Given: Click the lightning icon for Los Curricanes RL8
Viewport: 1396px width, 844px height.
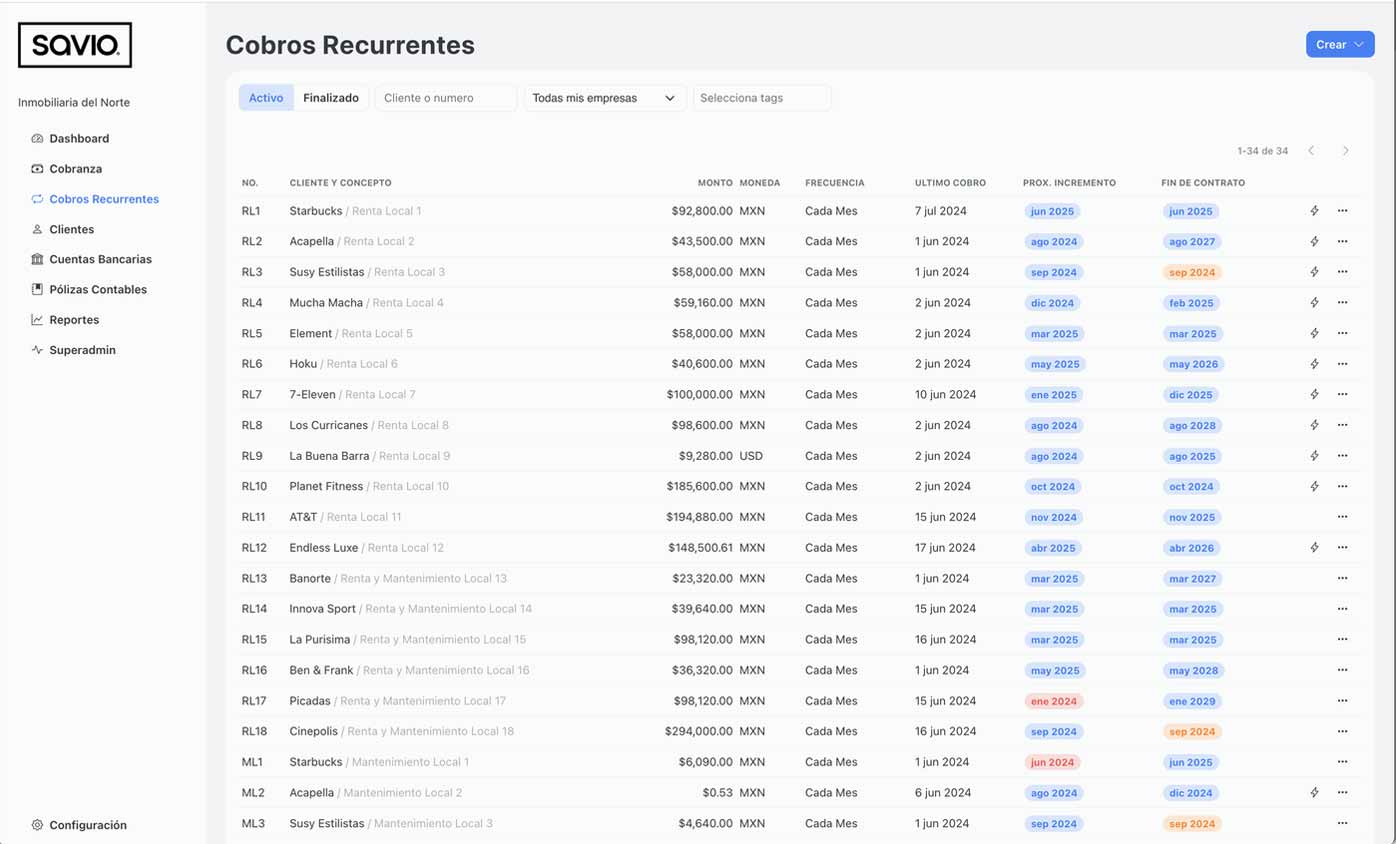Looking at the screenshot, I should pyautogui.click(x=1314, y=425).
